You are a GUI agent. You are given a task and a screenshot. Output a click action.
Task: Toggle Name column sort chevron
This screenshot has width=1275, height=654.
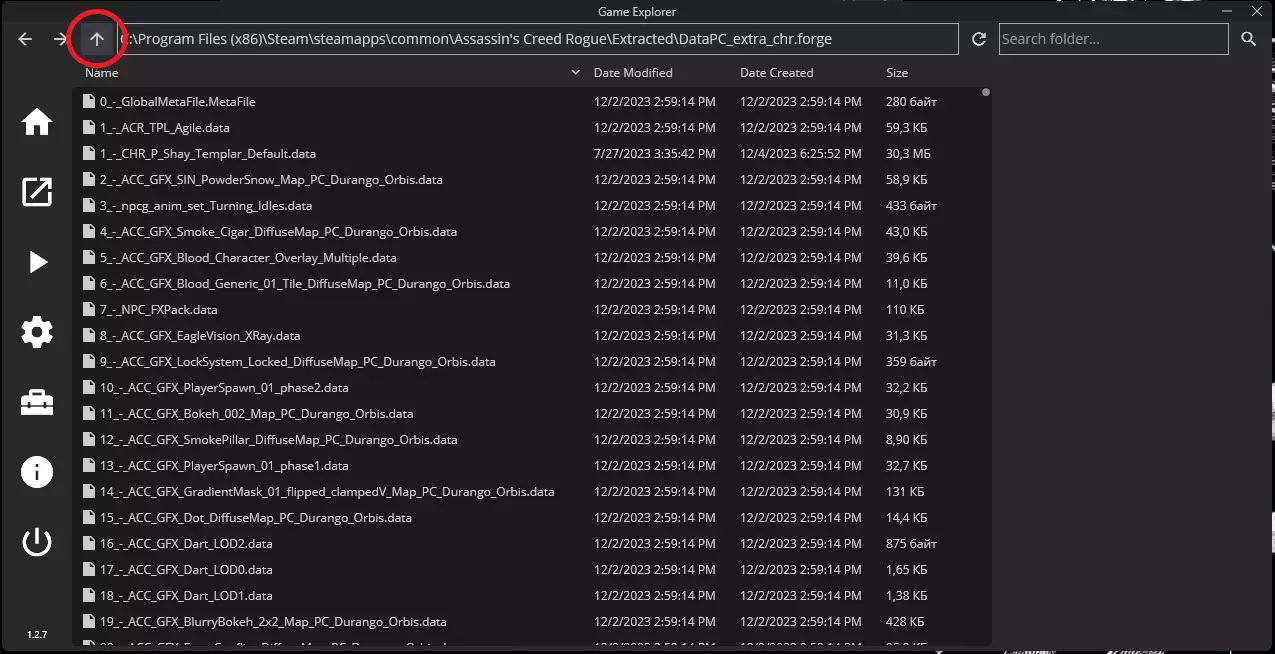[x=575, y=73]
